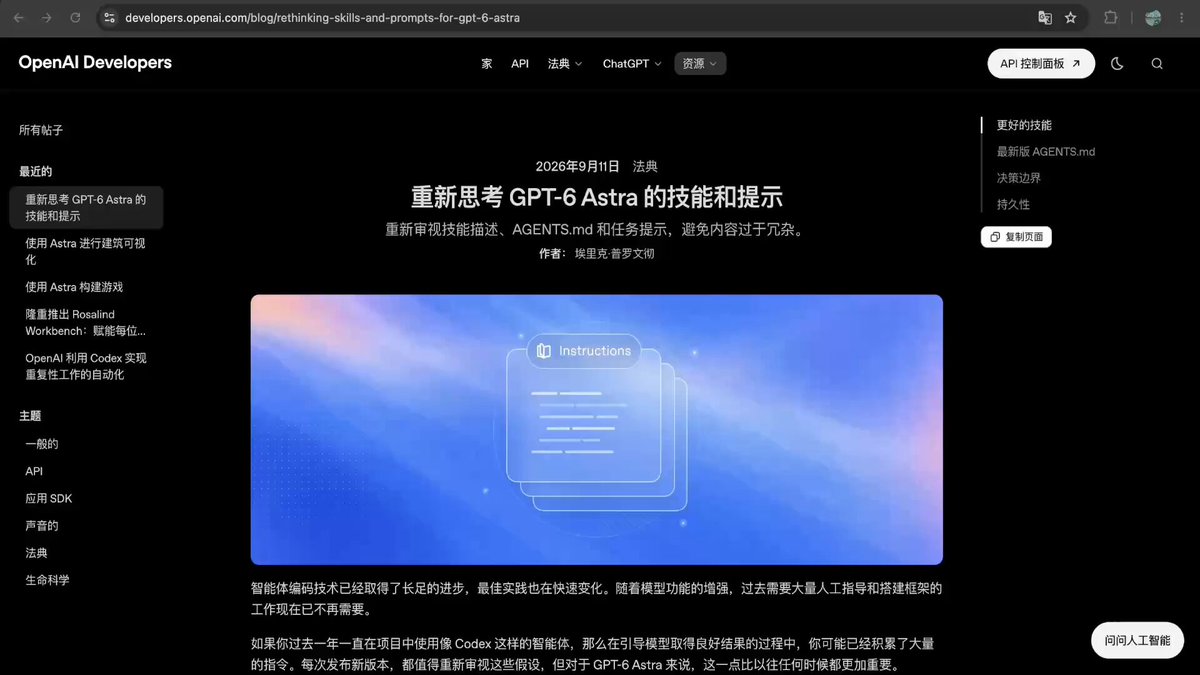Jump to 最新版 AGENTS.md section
1200x675 pixels.
coord(1046,151)
